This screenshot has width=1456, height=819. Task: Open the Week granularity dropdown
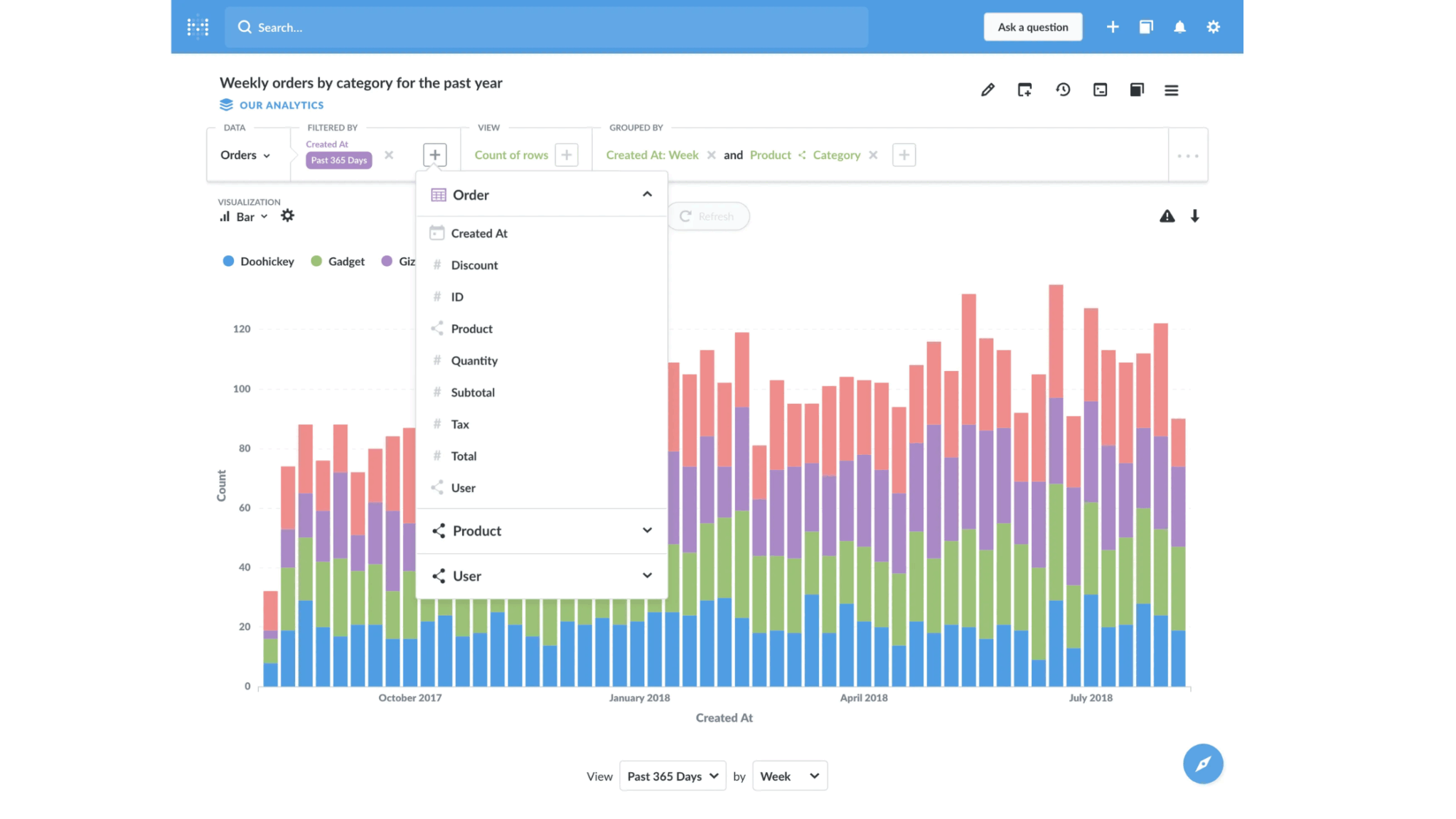(x=790, y=776)
